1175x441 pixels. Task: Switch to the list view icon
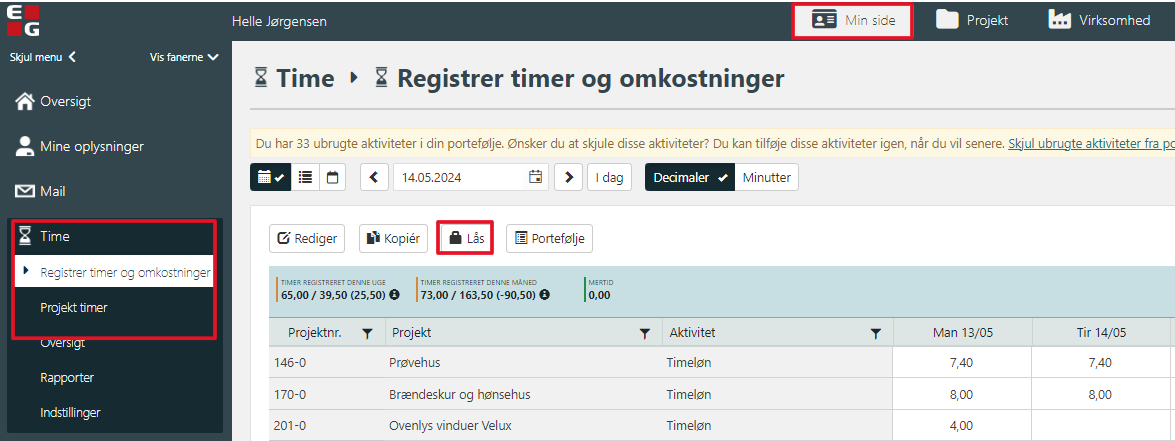tap(306, 177)
